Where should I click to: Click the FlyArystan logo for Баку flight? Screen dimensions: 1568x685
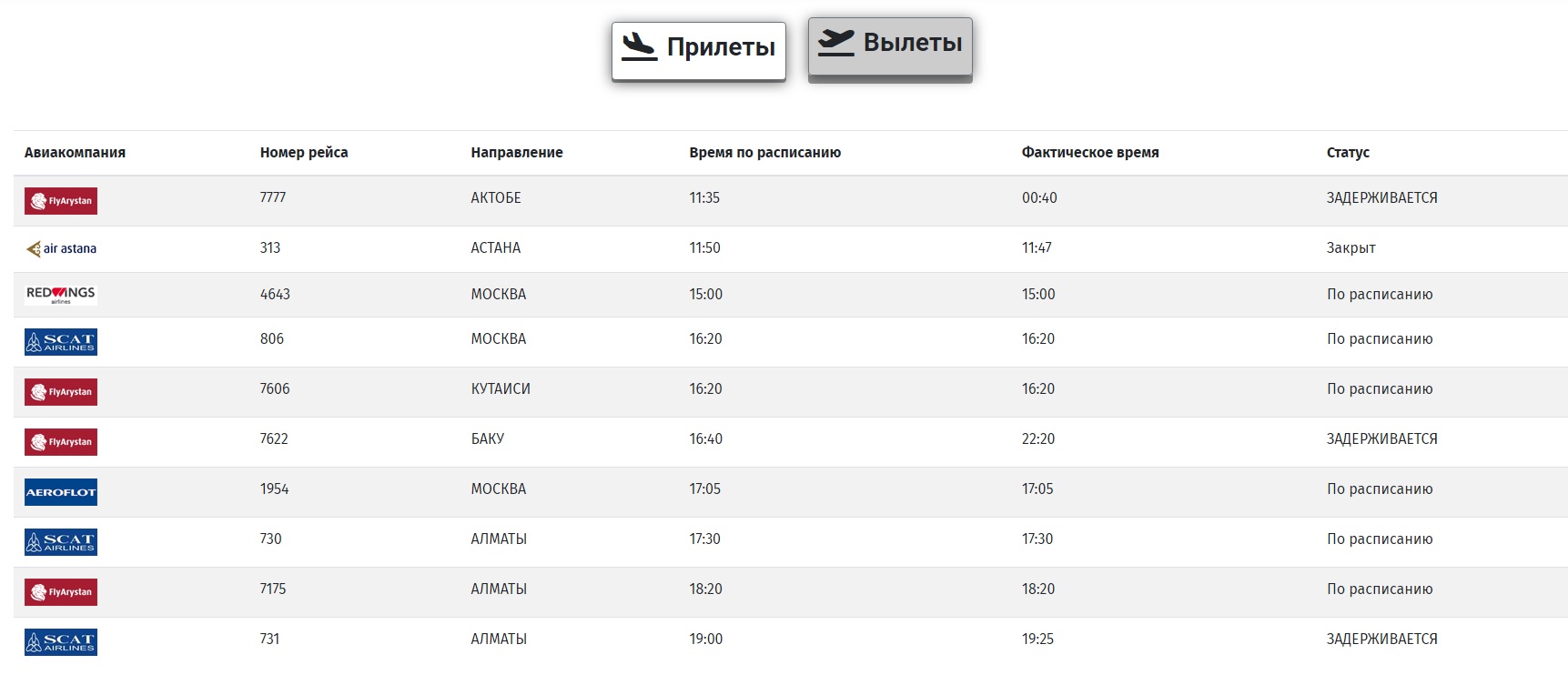pos(61,442)
